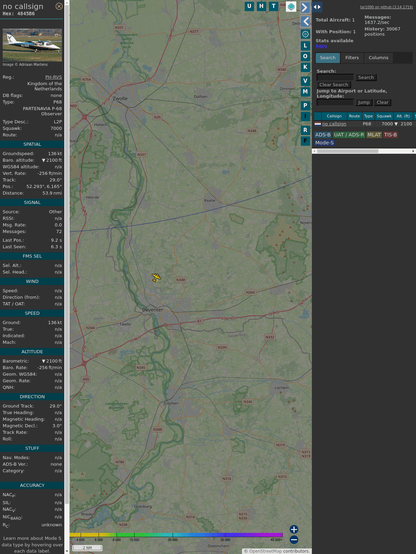Open the PH-RVS registration link
Image resolution: width=416 pixels, height=554 pixels.
click(x=53, y=77)
